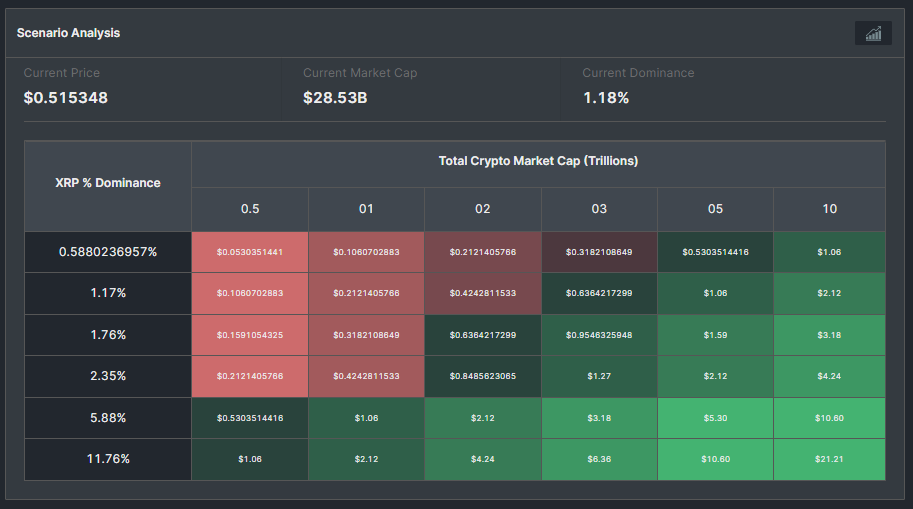The width and height of the screenshot is (913, 509).
Task: Click $2.12 in the 5.88% row
Action: tap(483, 418)
